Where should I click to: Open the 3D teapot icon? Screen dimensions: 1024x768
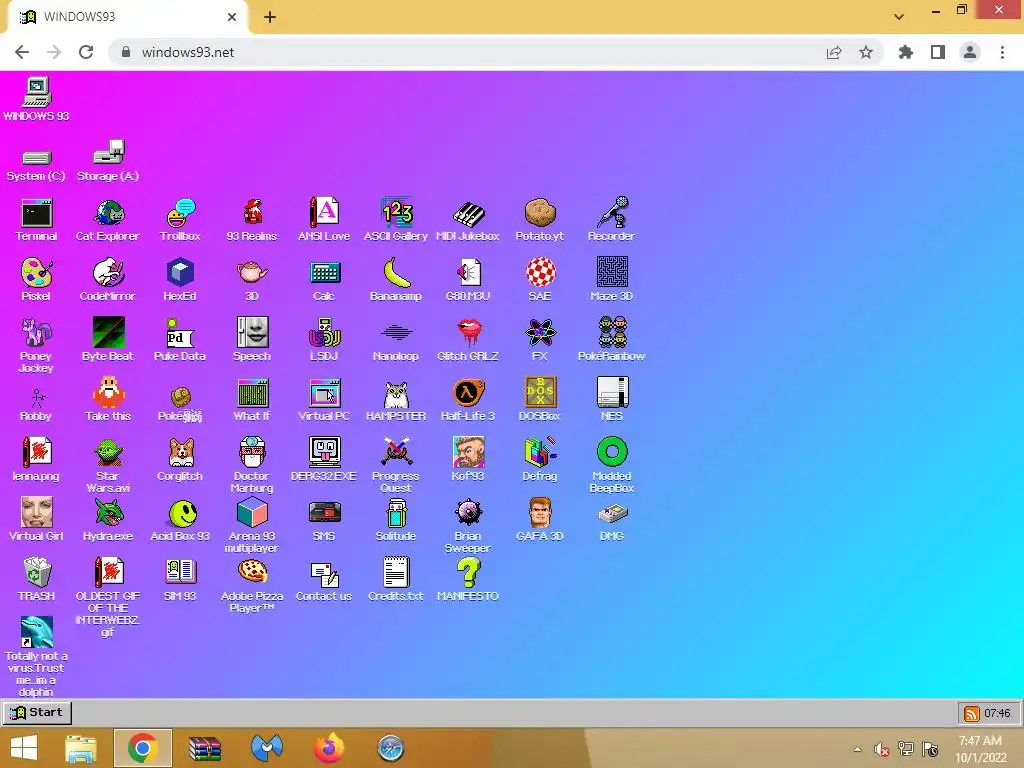point(252,280)
